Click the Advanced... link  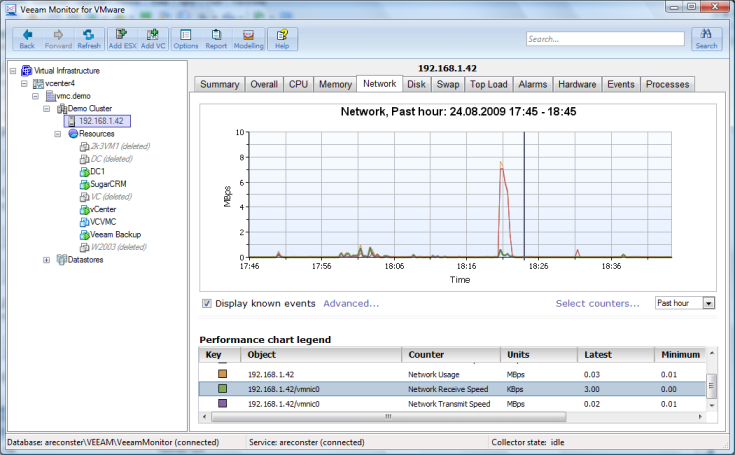(351, 303)
